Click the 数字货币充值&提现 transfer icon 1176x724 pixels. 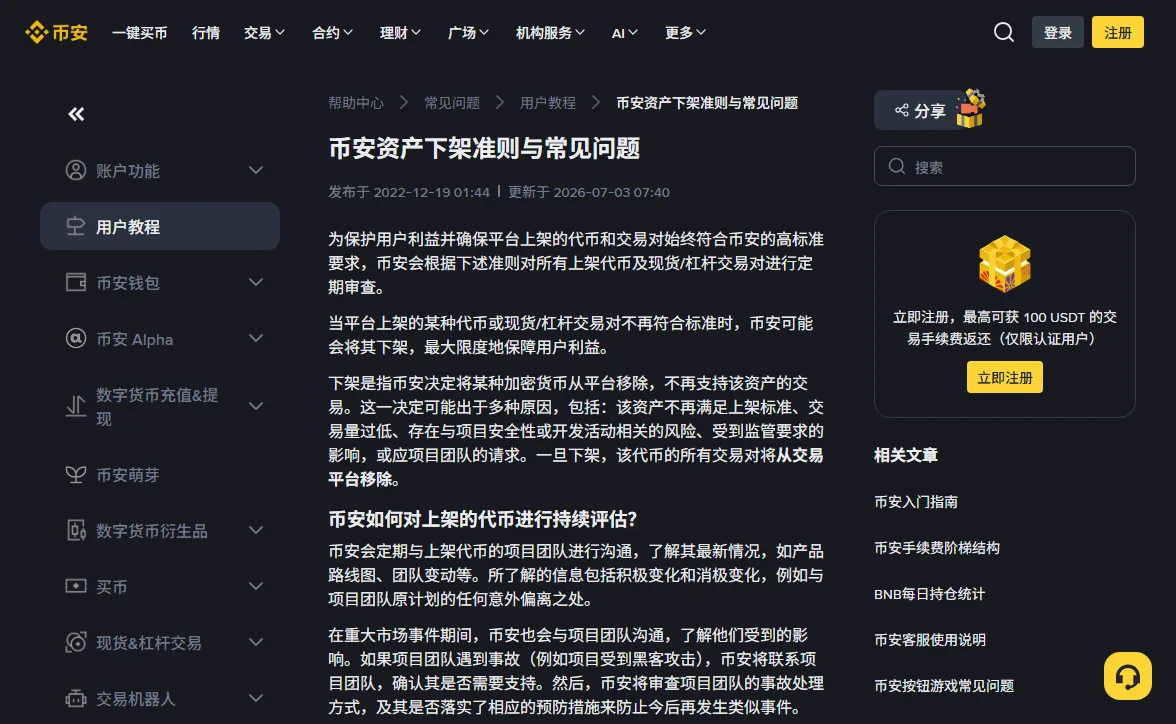(76, 406)
